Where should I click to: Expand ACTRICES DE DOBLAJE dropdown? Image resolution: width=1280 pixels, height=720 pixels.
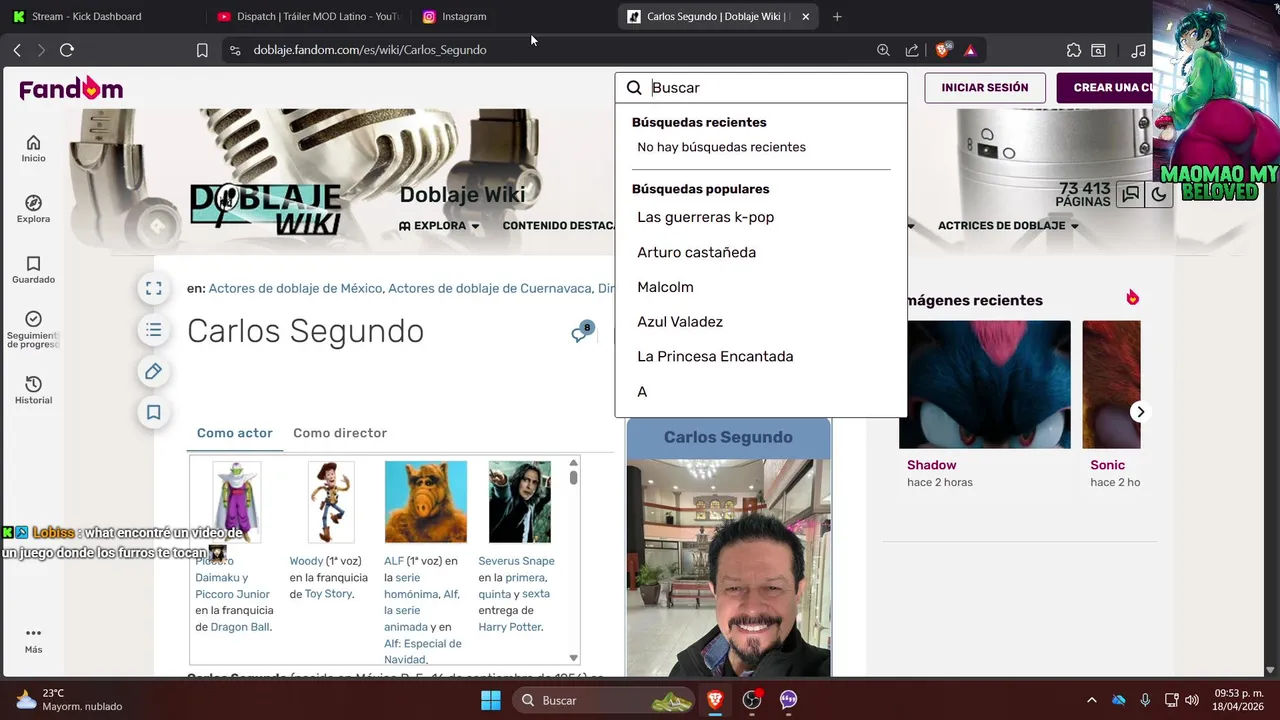pos(1008,226)
